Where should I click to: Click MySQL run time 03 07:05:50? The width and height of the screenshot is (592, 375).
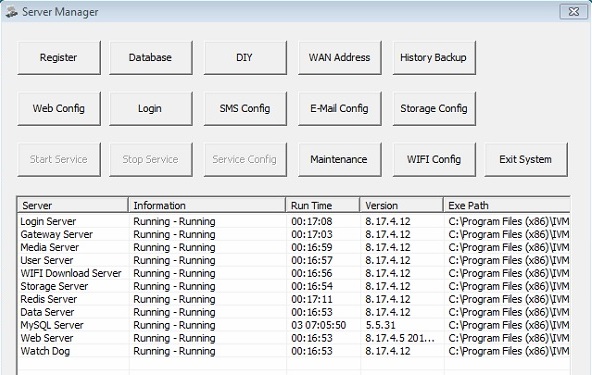pyautogui.click(x=319, y=325)
